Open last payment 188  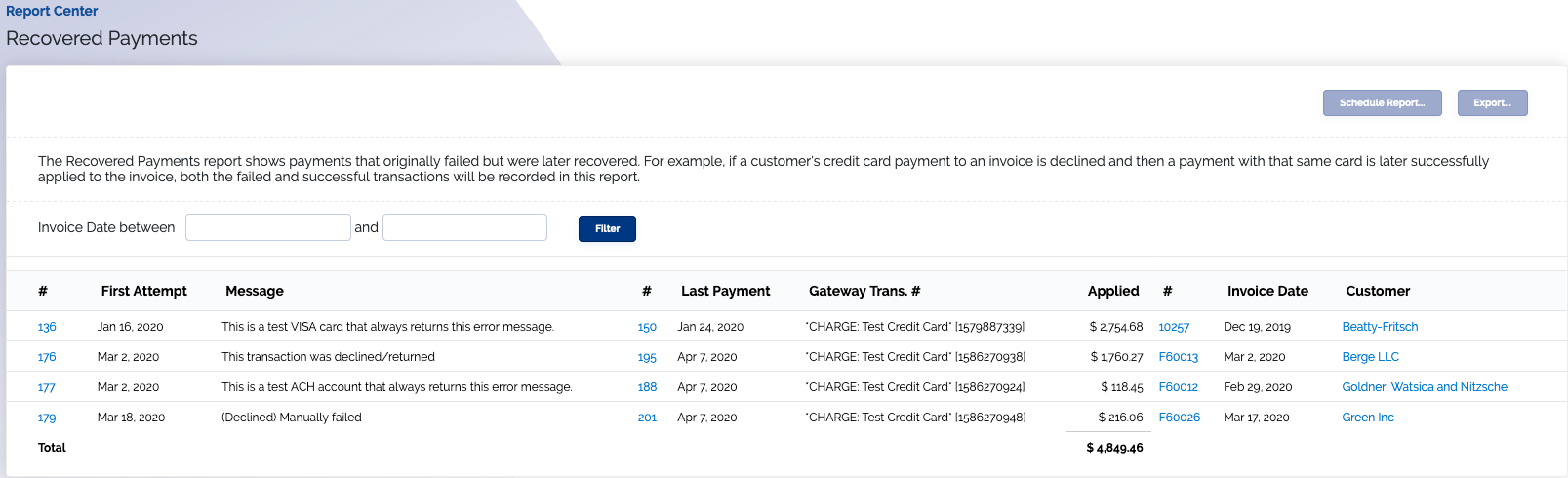pyautogui.click(x=647, y=387)
